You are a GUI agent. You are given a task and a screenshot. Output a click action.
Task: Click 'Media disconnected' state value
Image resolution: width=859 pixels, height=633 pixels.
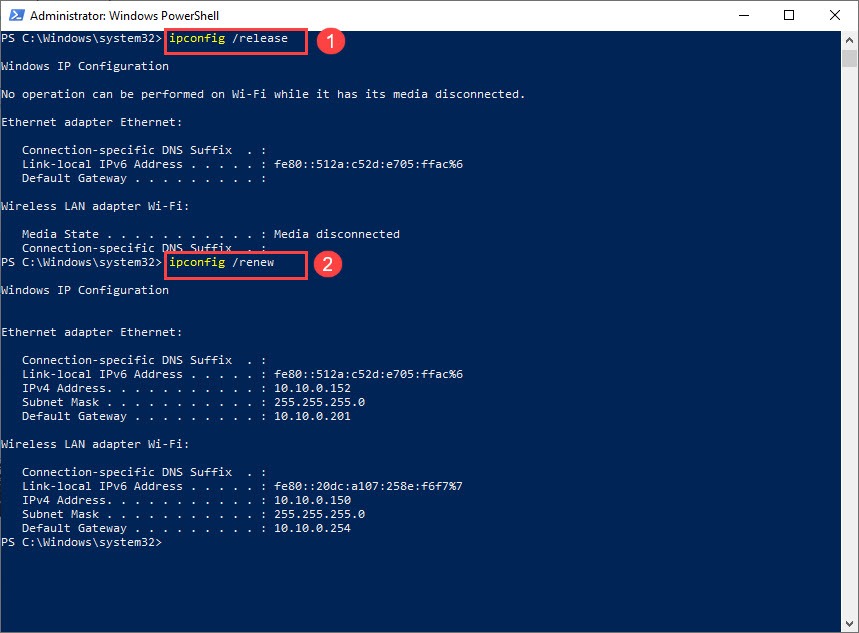click(x=337, y=234)
